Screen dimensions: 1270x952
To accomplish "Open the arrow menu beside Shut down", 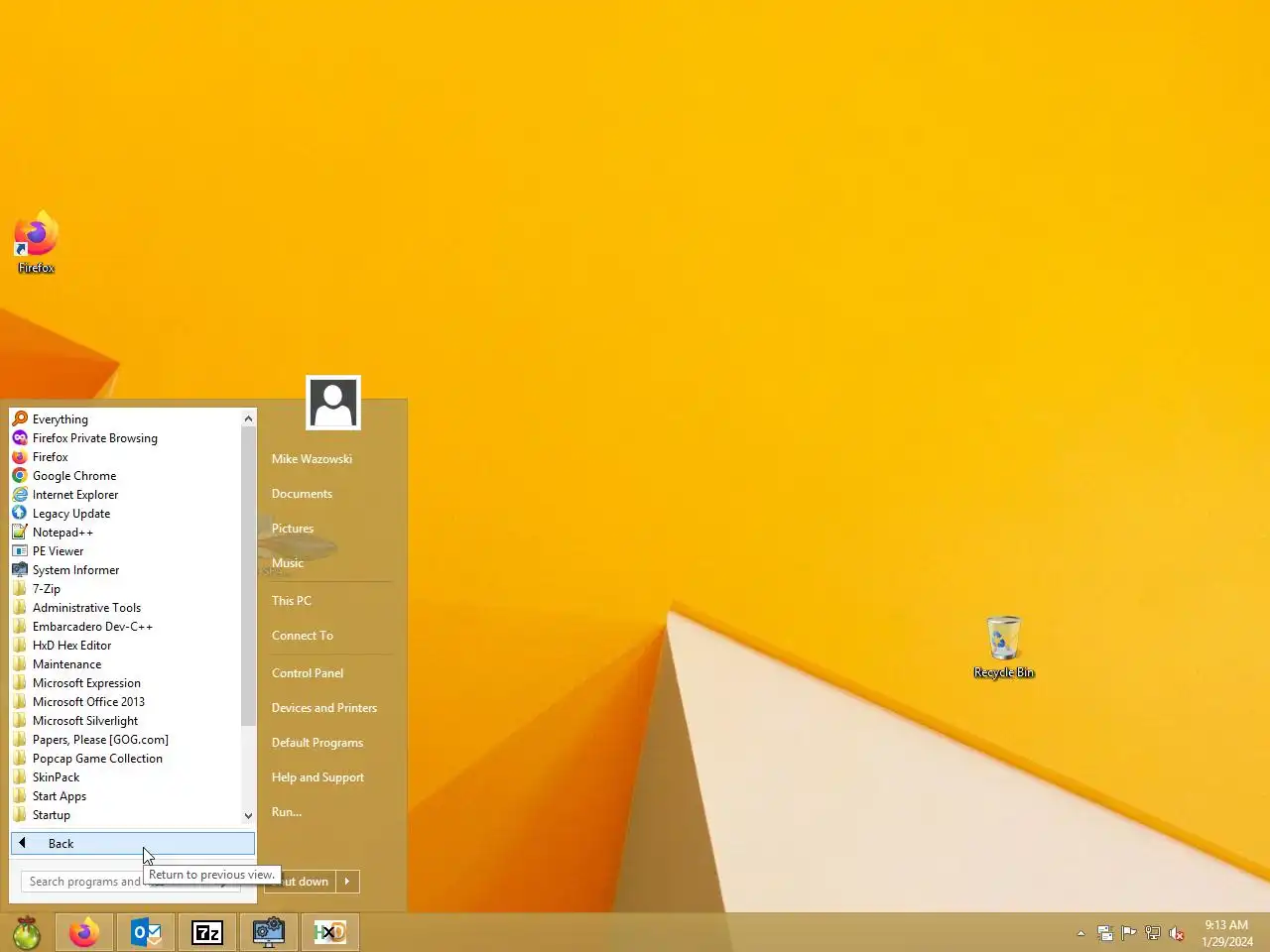I will 347,882.
